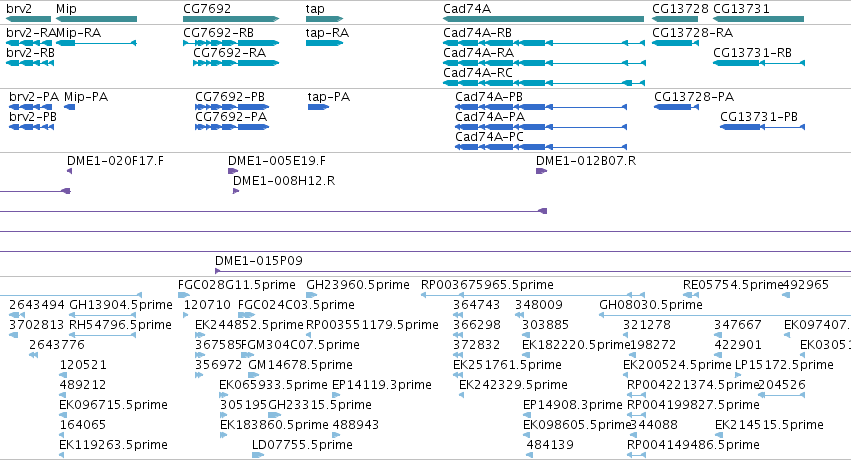This screenshot has height=460, width=851.
Task: Click protein tap-PA
Action: pyautogui.click(x=319, y=107)
